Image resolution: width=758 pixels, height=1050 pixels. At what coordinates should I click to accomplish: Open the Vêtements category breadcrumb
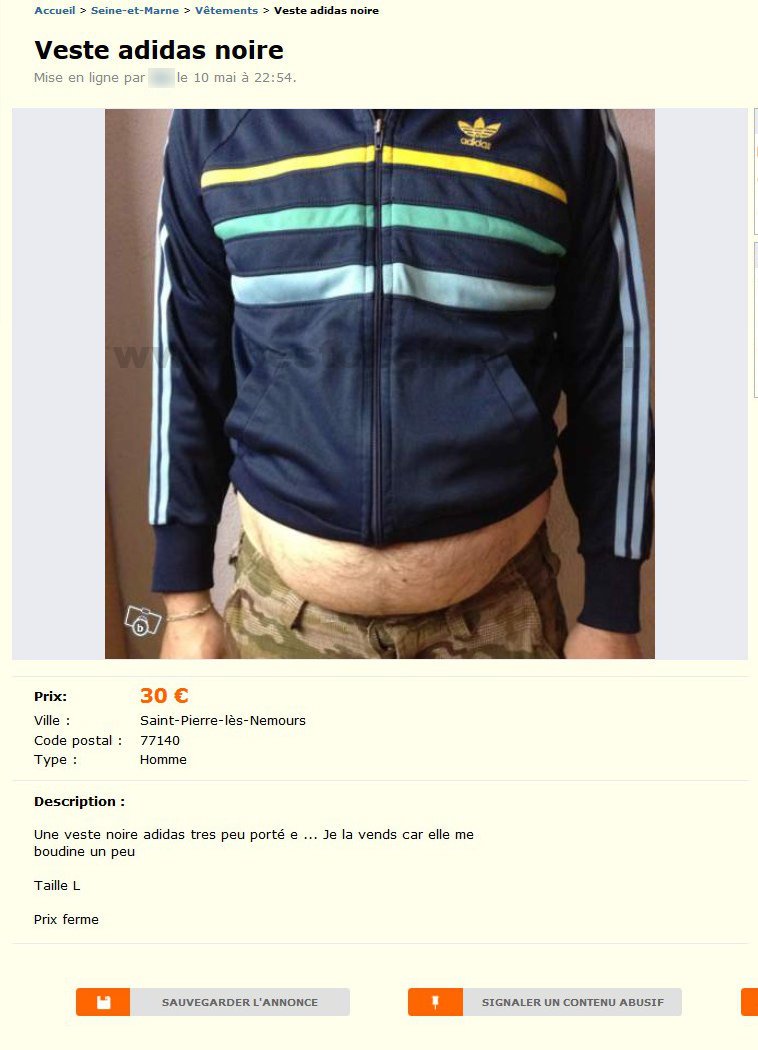(226, 11)
